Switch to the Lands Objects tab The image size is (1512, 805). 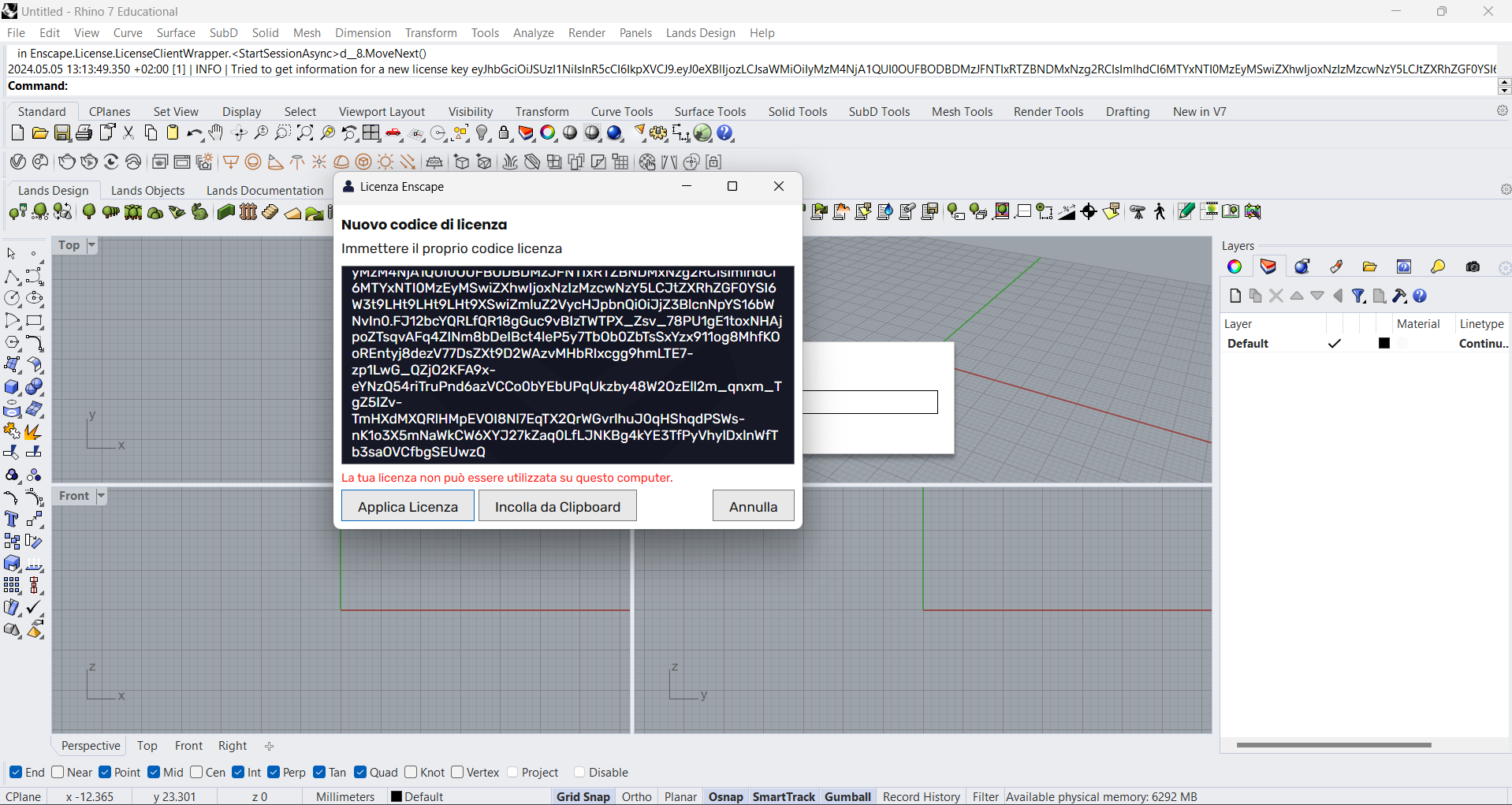tap(147, 191)
